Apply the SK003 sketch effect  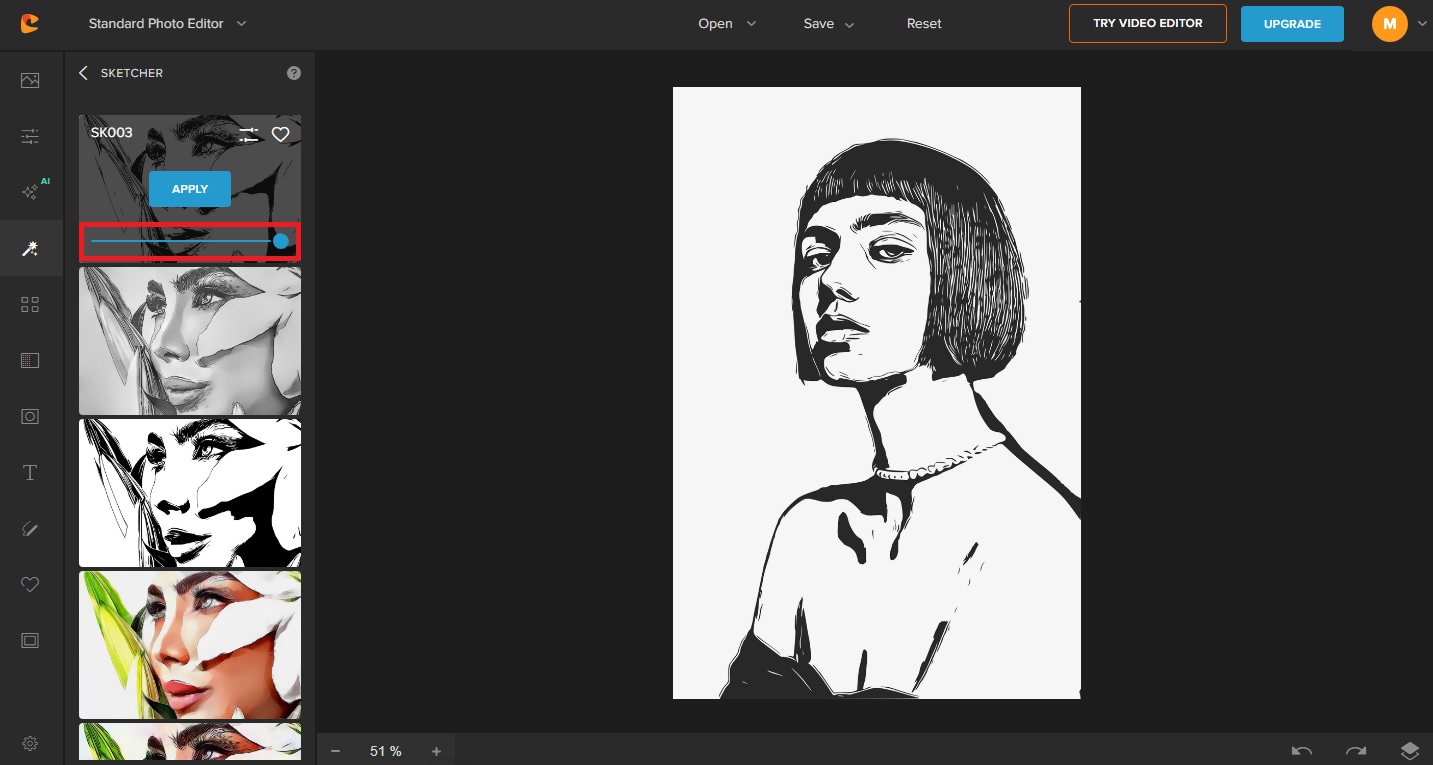click(190, 189)
